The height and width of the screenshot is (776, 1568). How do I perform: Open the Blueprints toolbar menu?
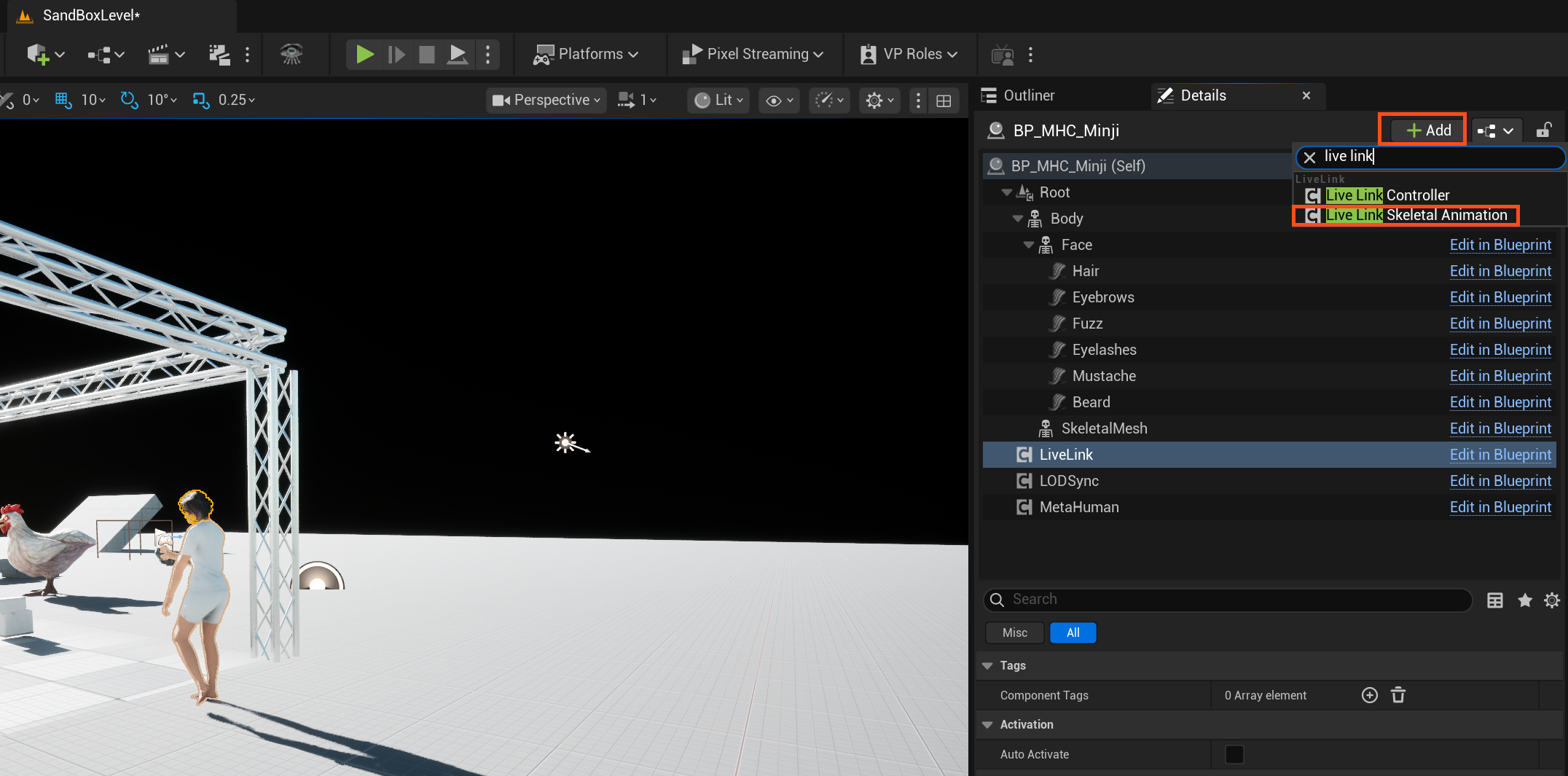pos(106,55)
